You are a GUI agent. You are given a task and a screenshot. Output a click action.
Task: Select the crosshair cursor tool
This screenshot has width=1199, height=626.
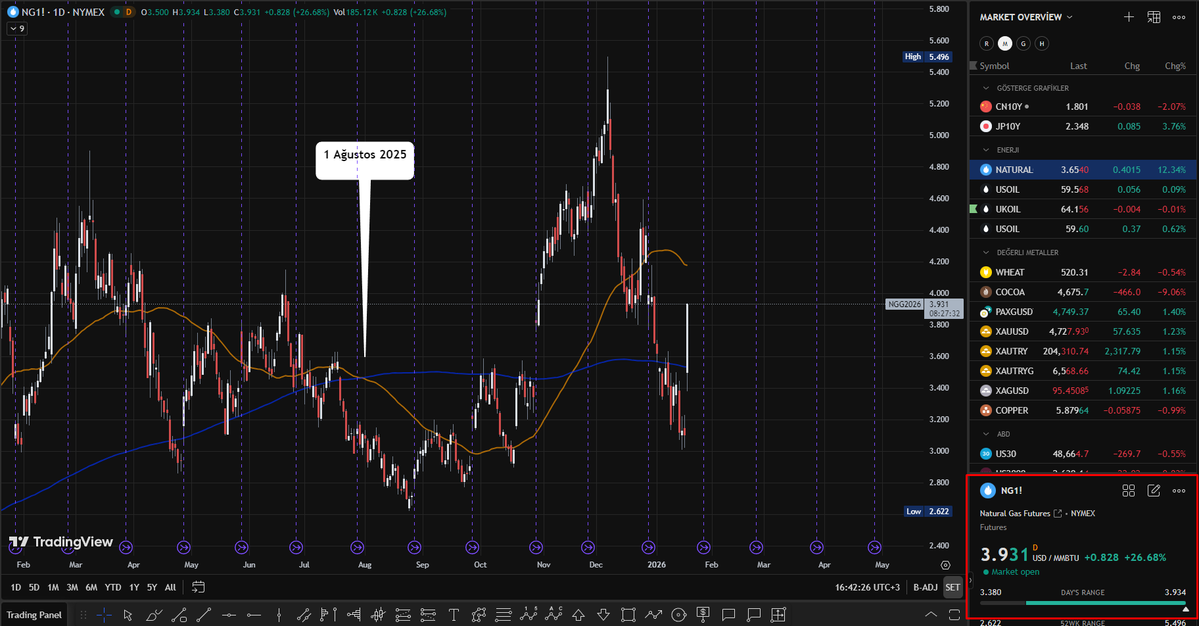click(x=105, y=615)
